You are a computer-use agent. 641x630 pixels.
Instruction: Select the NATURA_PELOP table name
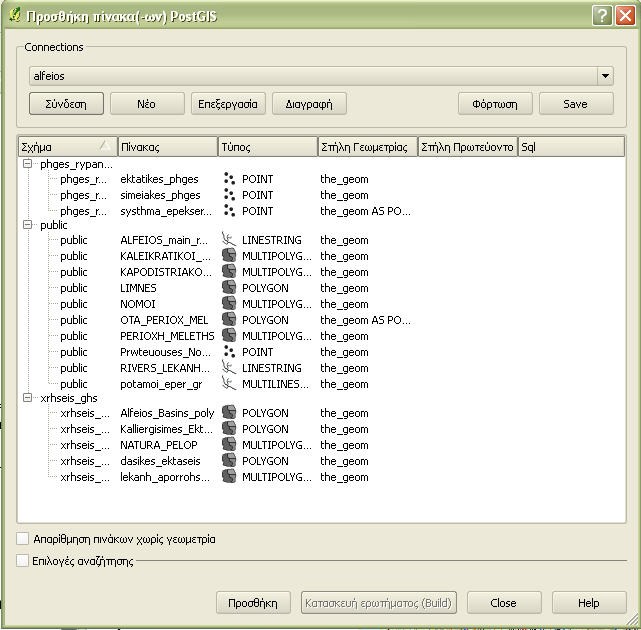coord(159,445)
